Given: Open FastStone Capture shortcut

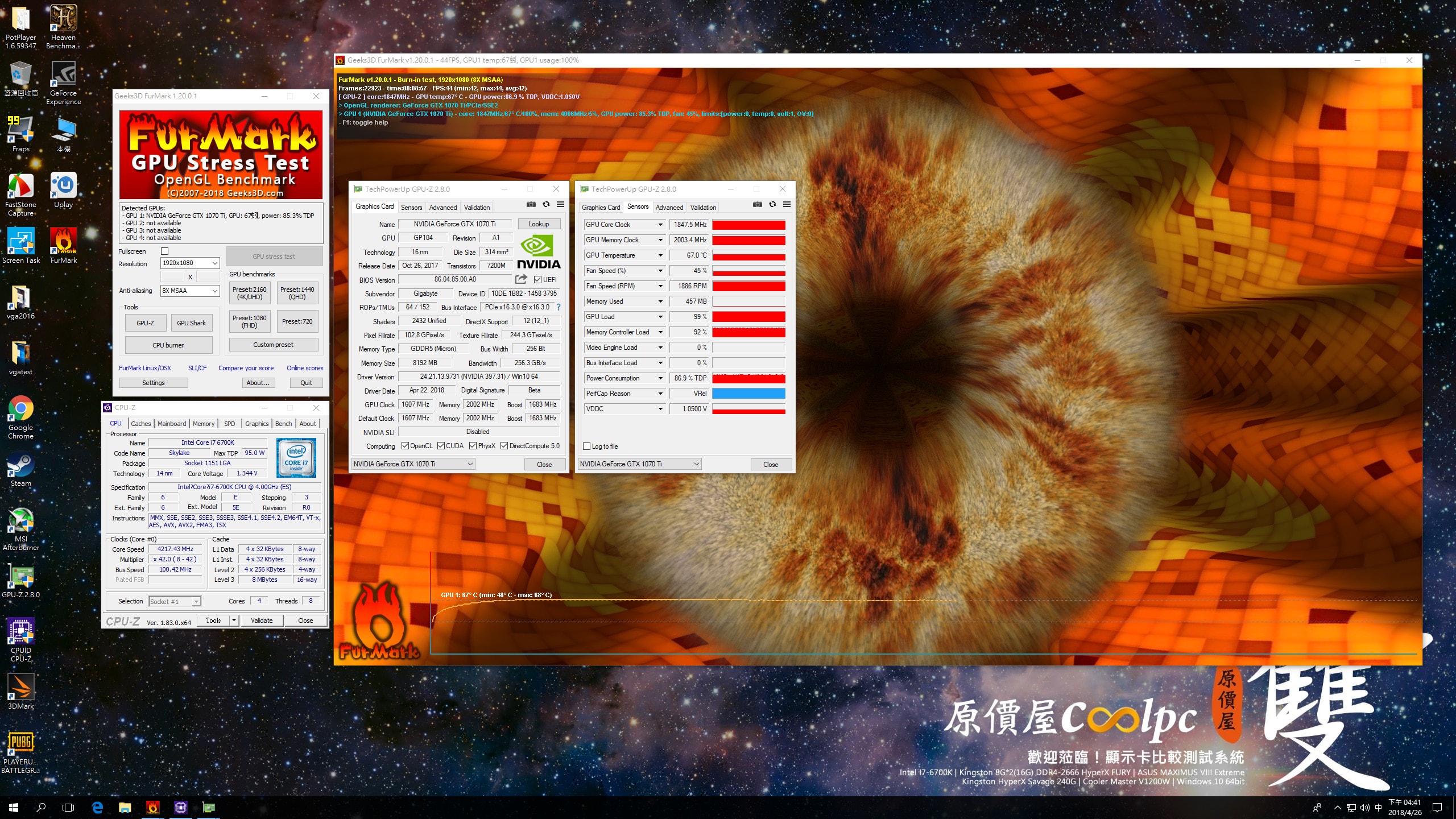Looking at the screenshot, I should pyautogui.click(x=21, y=195).
